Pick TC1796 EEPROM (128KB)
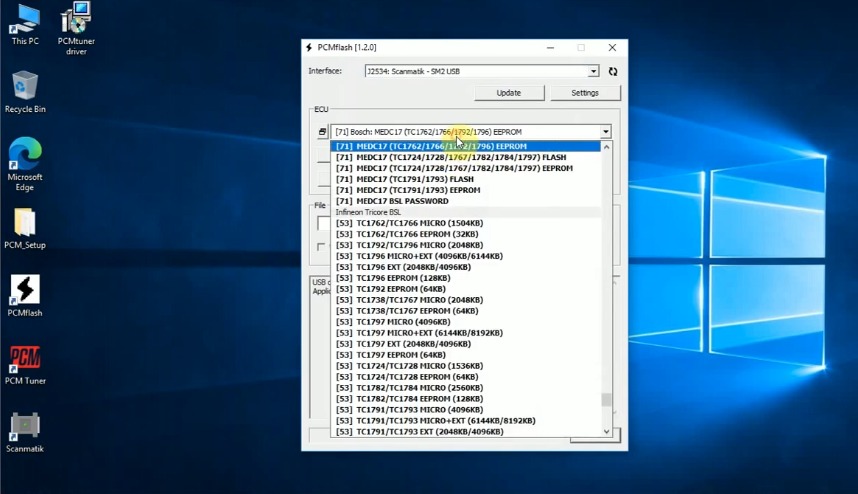The image size is (858, 494). coord(465,278)
